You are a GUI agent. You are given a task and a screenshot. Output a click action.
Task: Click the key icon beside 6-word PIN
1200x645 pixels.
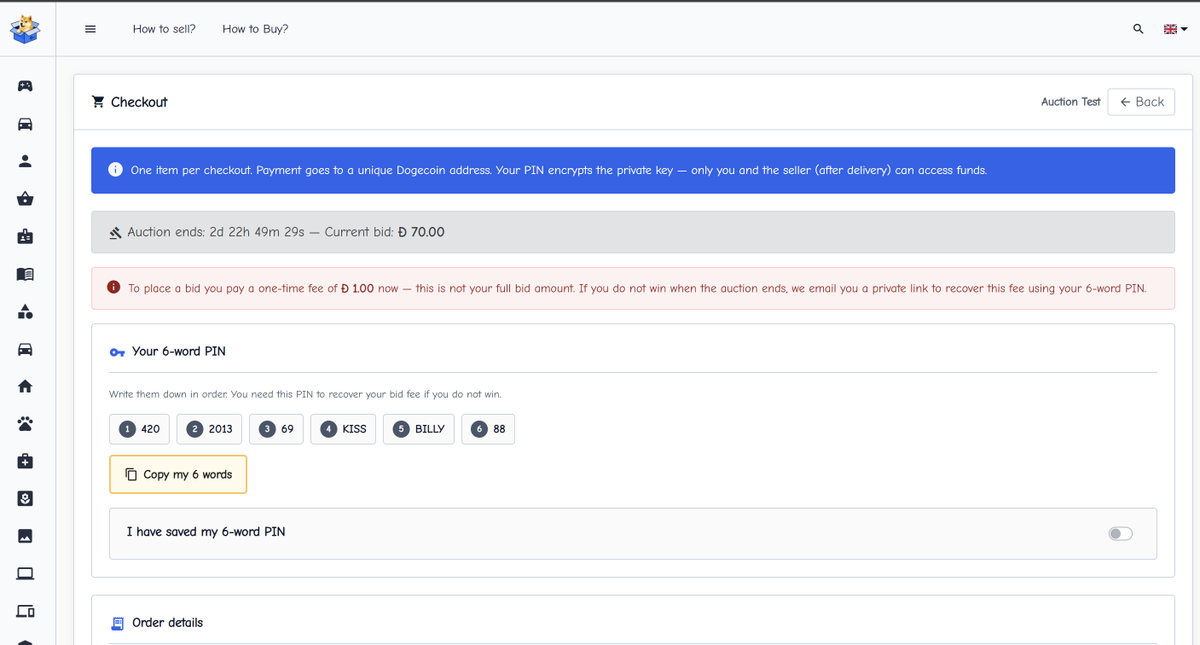117,352
